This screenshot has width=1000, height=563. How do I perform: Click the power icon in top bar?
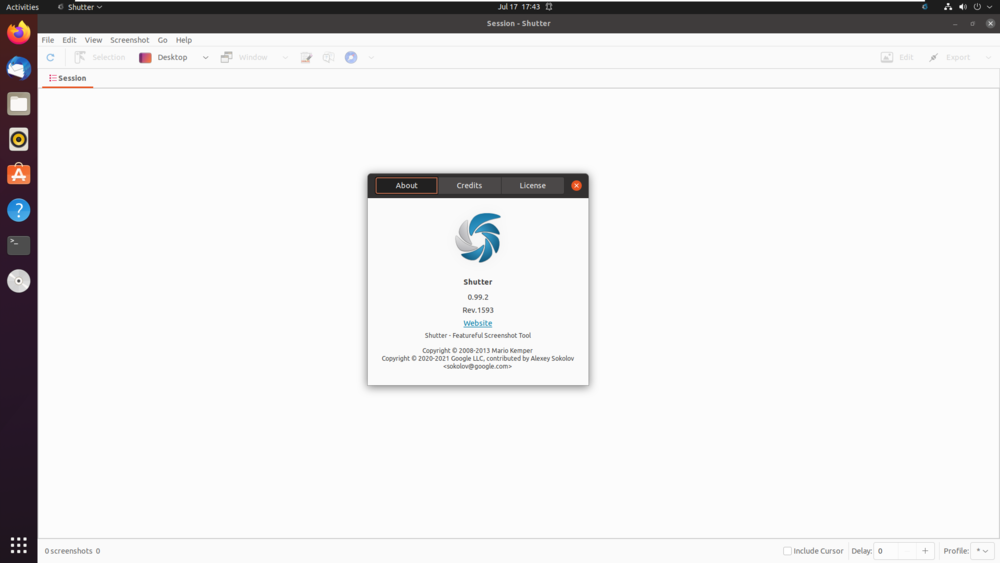[x=977, y=7]
